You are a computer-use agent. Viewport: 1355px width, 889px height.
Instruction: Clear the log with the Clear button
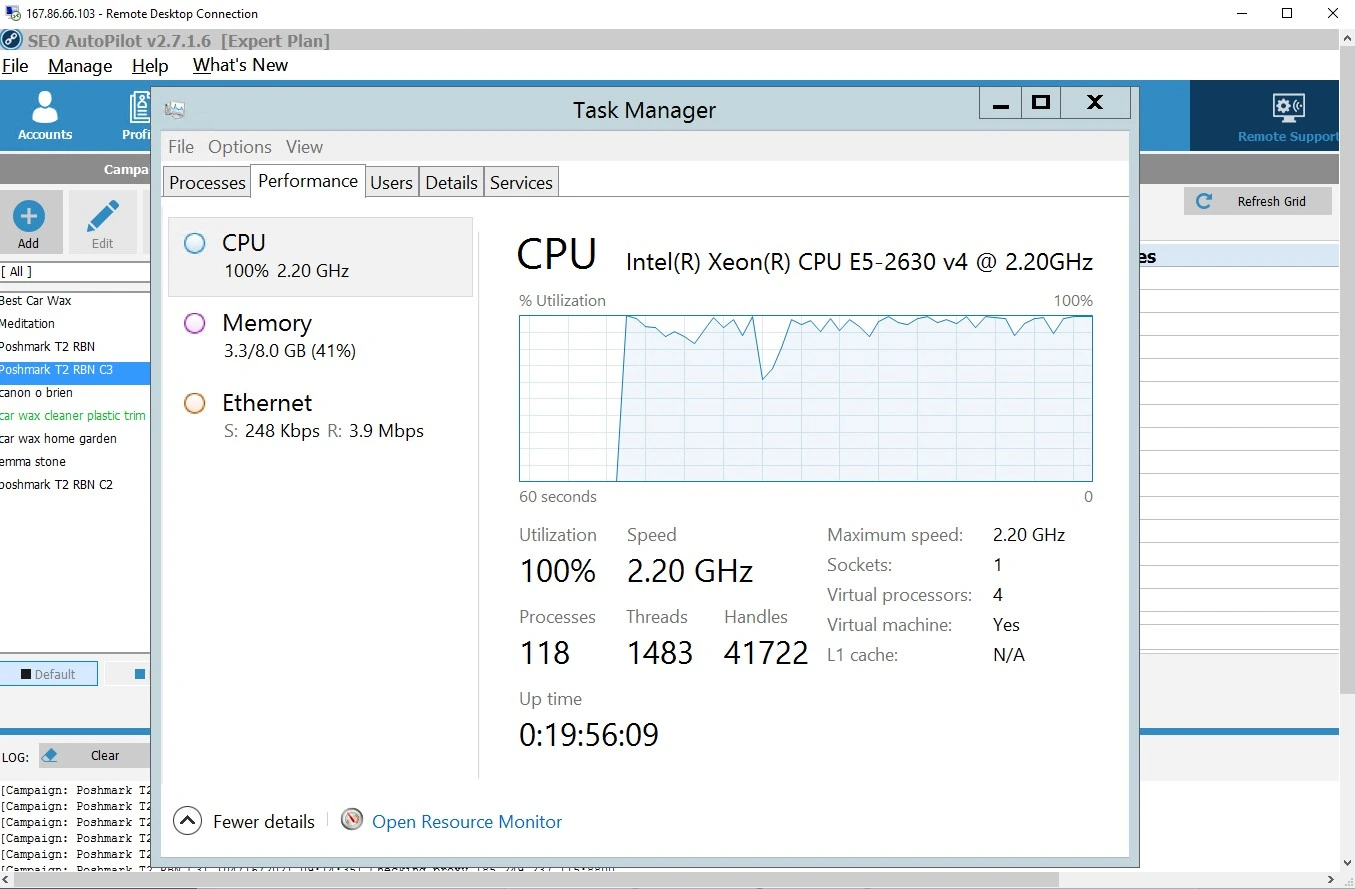click(94, 756)
